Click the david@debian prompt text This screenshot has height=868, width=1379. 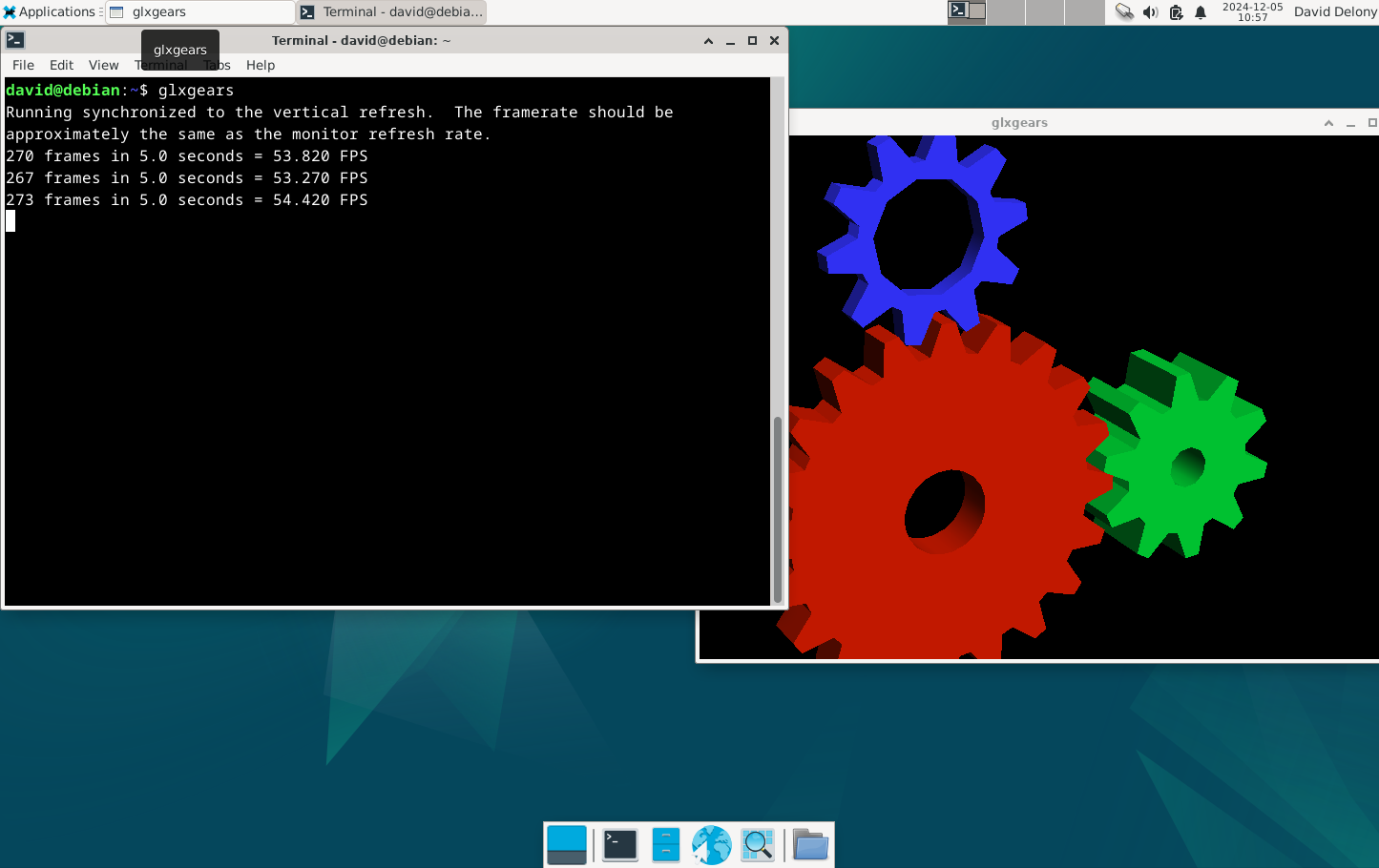[63, 90]
